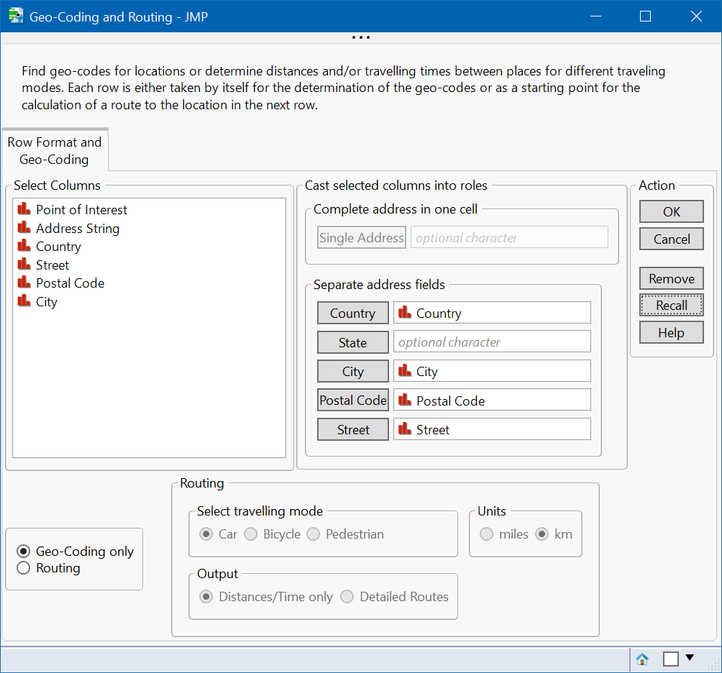Select the Routing radio button

(x=23, y=568)
